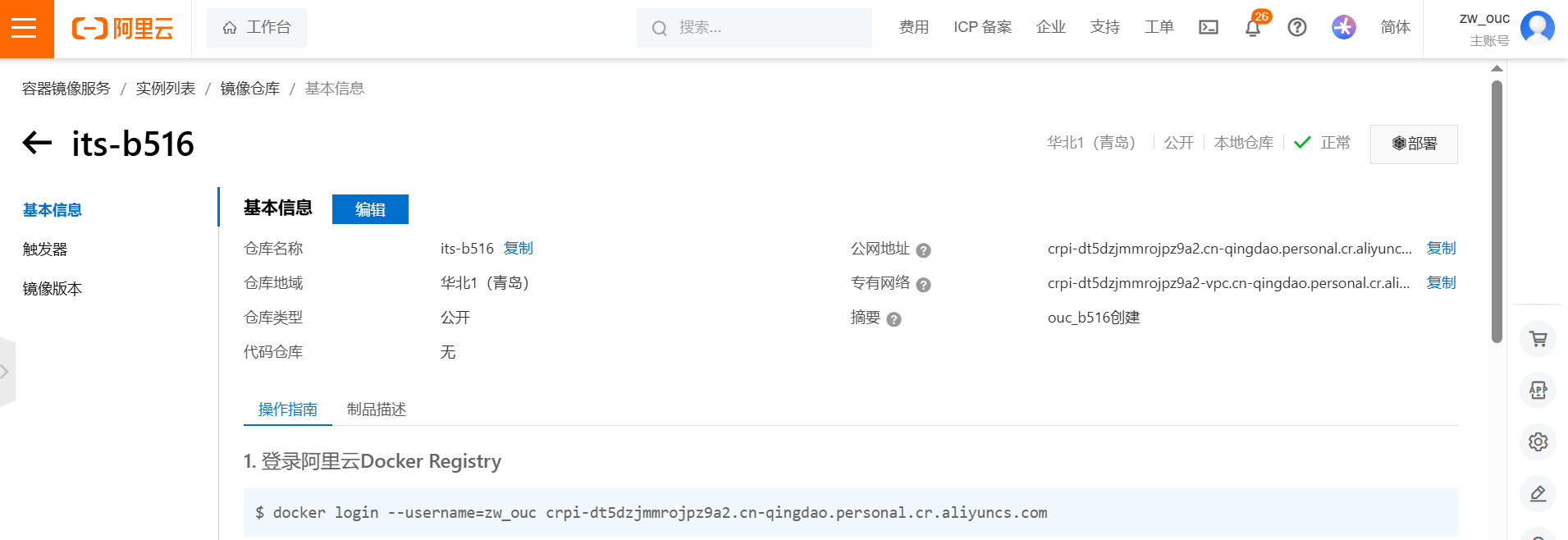The image size is (1568, 540).
Task: Copy the 公网地址 public address
Action: tap(1442, 249)
